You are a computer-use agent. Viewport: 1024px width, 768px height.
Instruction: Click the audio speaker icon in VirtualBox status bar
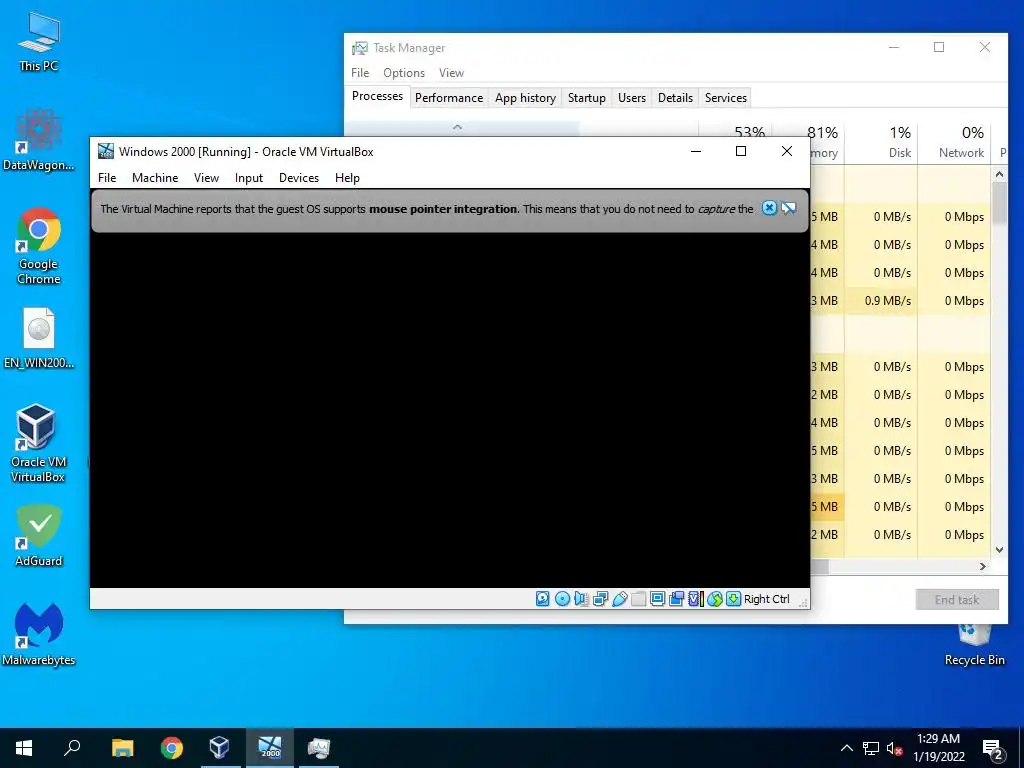point(581,599)
